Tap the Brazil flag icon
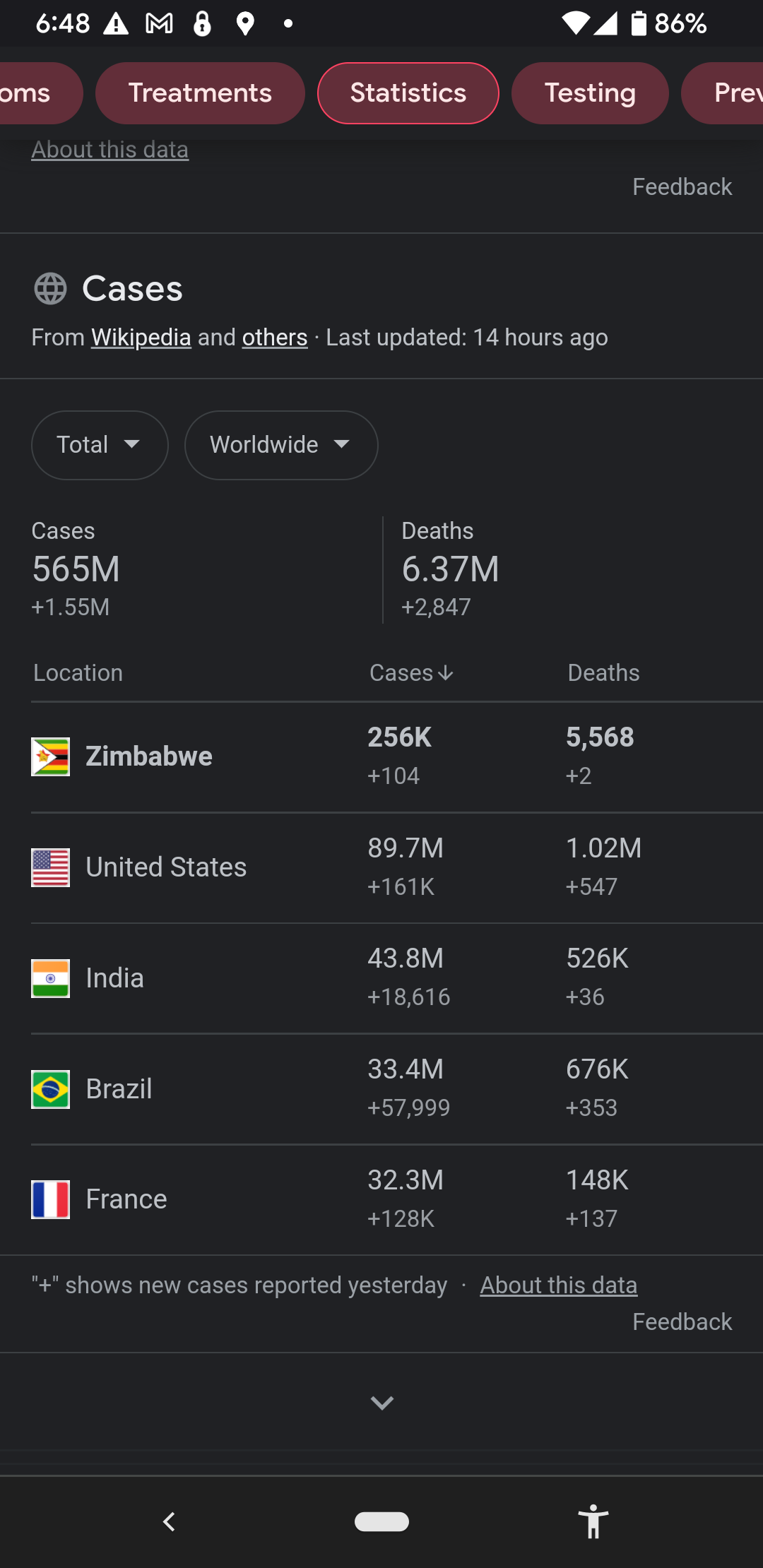763x1568 pixels. (50, 1089)
